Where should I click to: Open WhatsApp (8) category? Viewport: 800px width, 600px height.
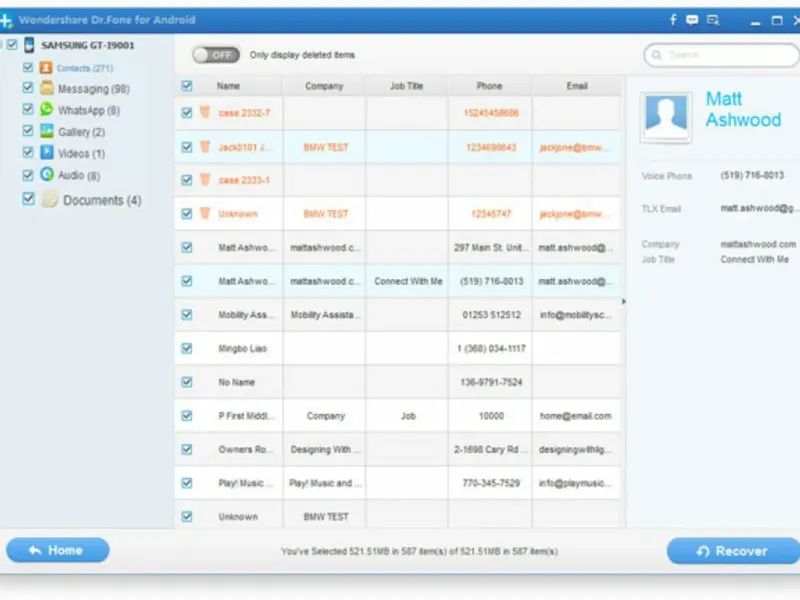click(x=89, y=110)
